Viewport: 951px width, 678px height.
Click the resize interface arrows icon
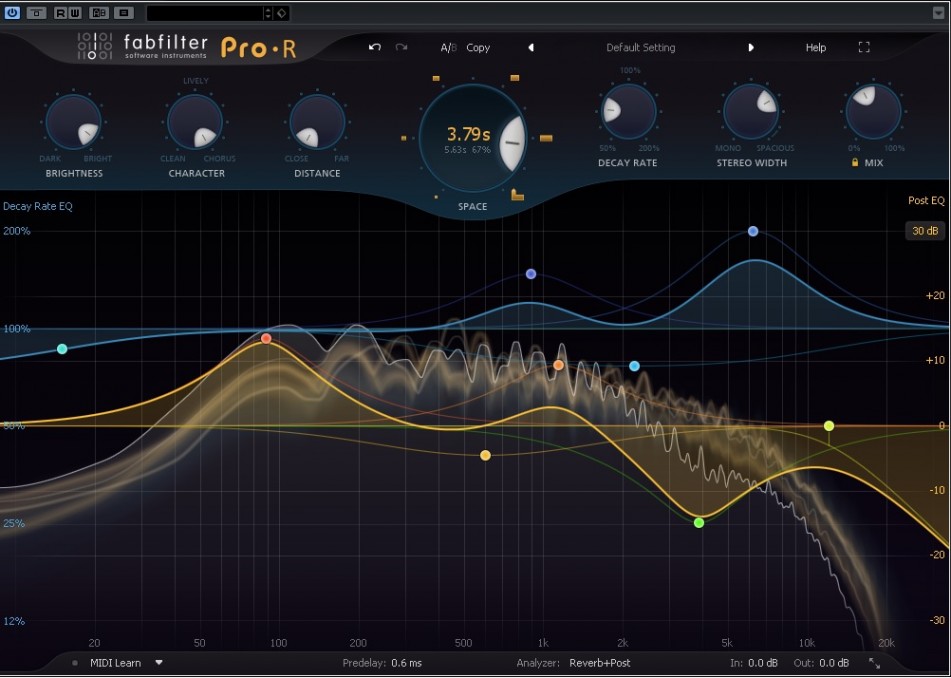[874, 663]
